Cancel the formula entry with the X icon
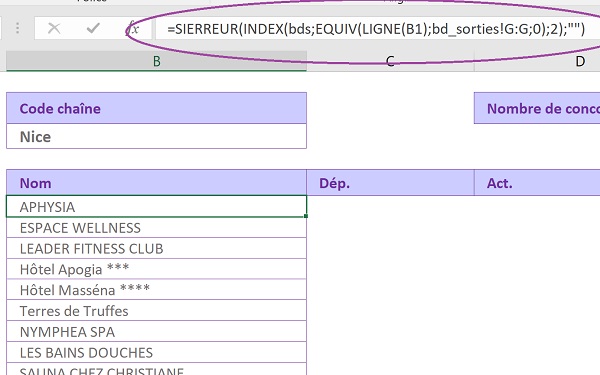Screen dimensions: 600x375 (x=54, y=28)
